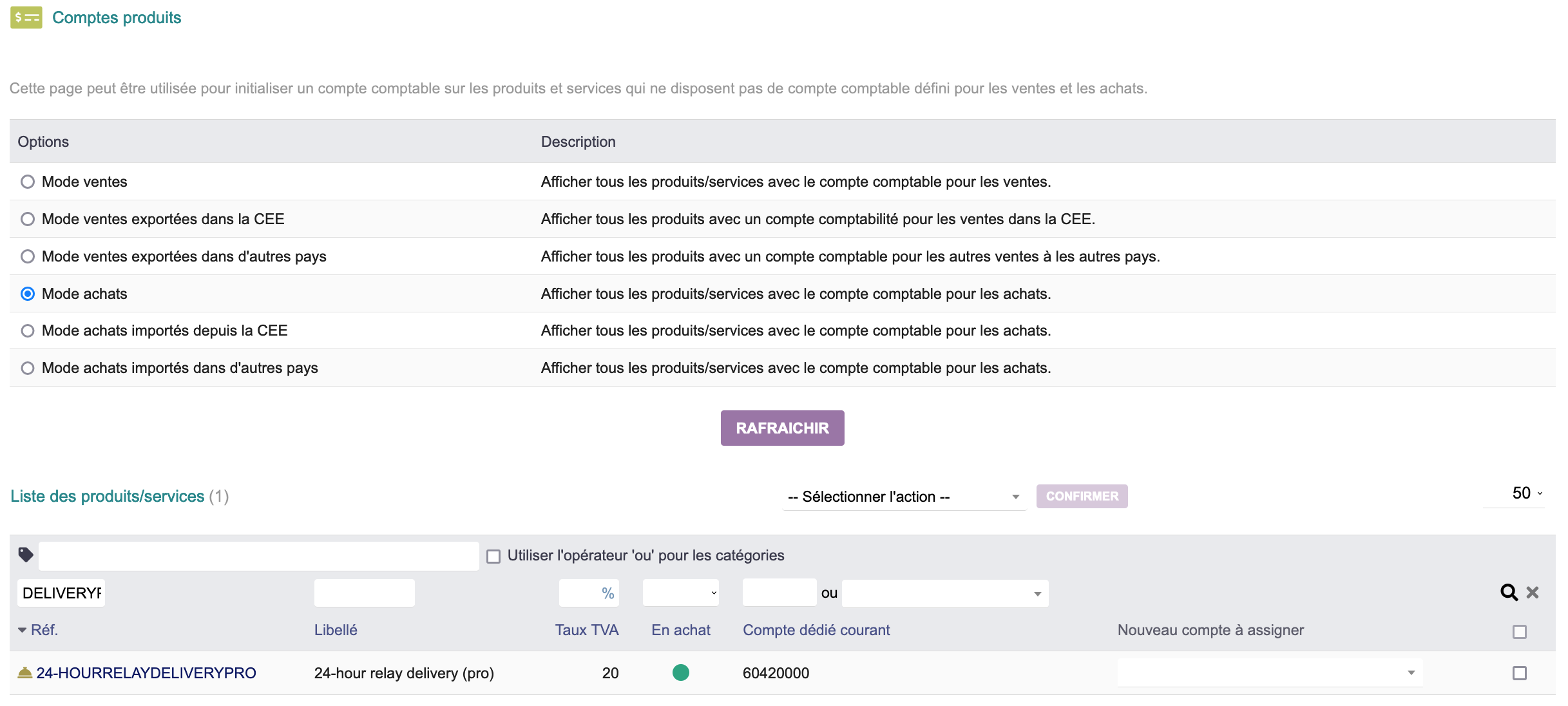Click the green En achat status dot

pos(682,673)
